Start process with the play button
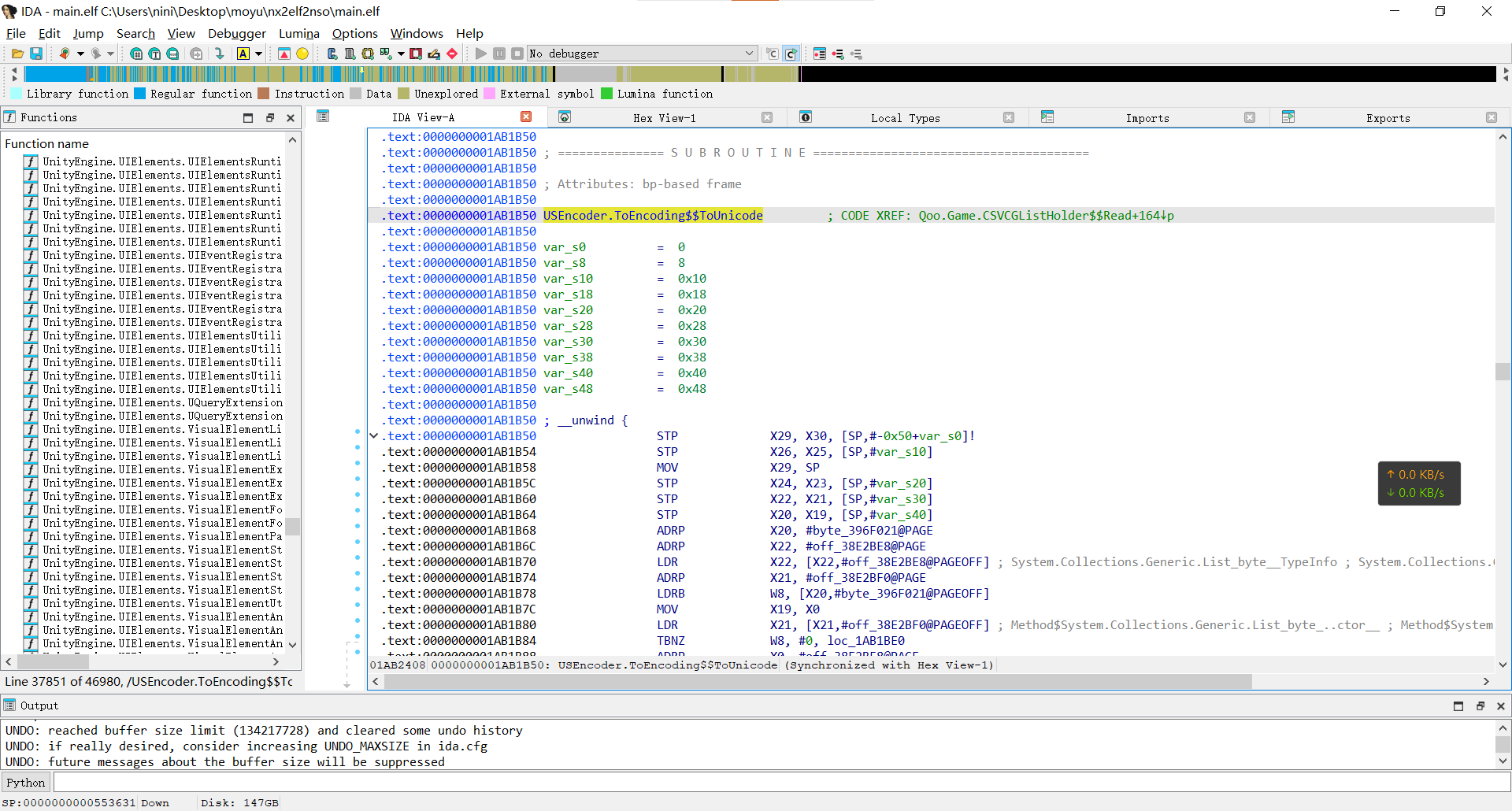The image size is (1512, 811). click(481, 54)
